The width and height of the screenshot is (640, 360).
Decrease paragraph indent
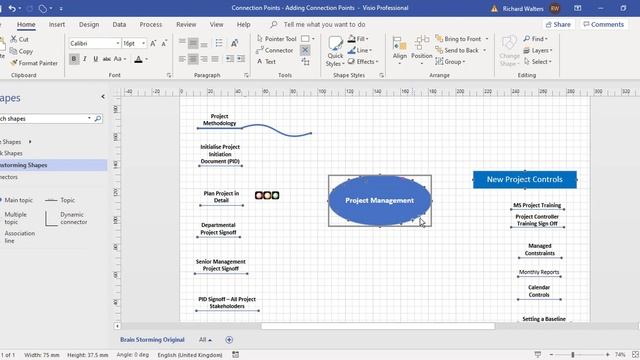coord(230,59)
